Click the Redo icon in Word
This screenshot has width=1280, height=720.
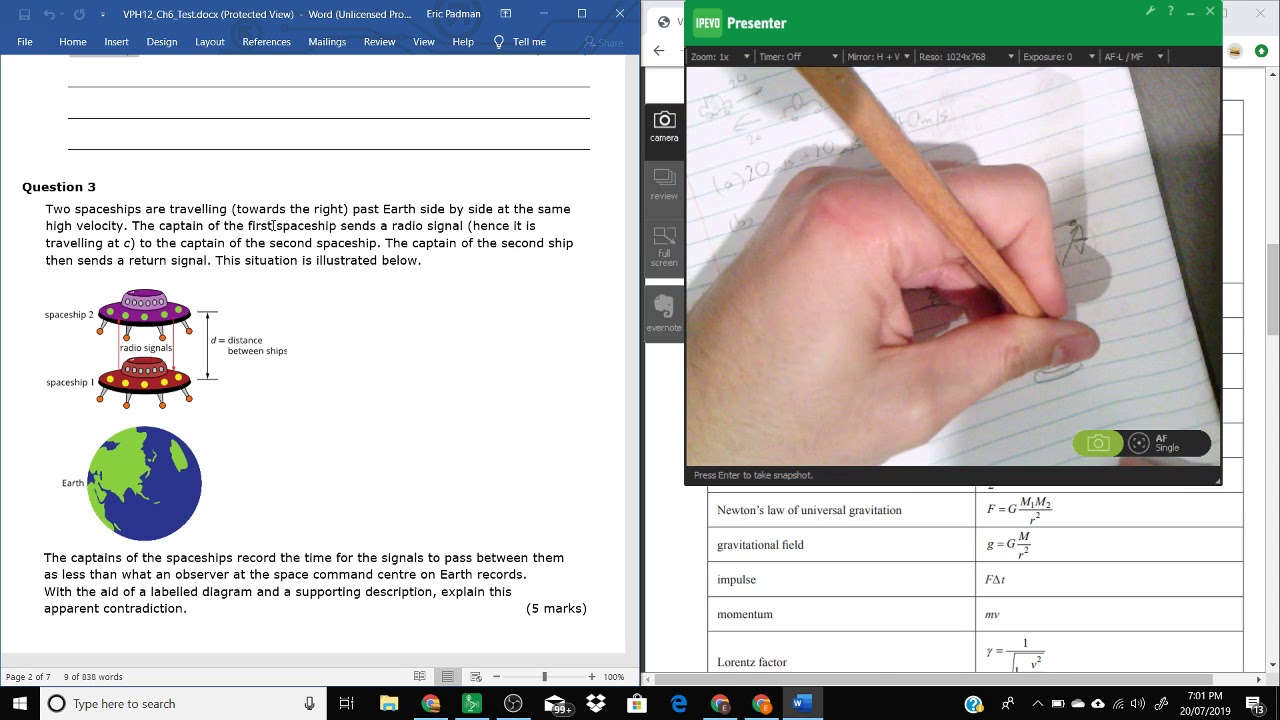(78, 14)
